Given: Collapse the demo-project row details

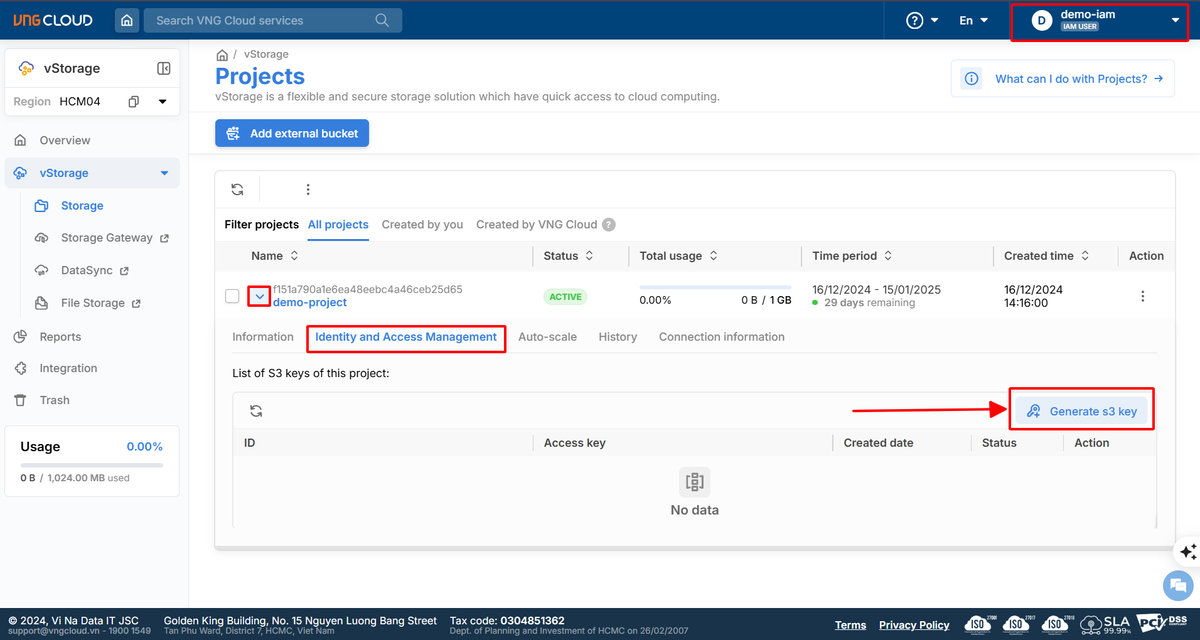Looking at the screenshot, I should [259, 297].
